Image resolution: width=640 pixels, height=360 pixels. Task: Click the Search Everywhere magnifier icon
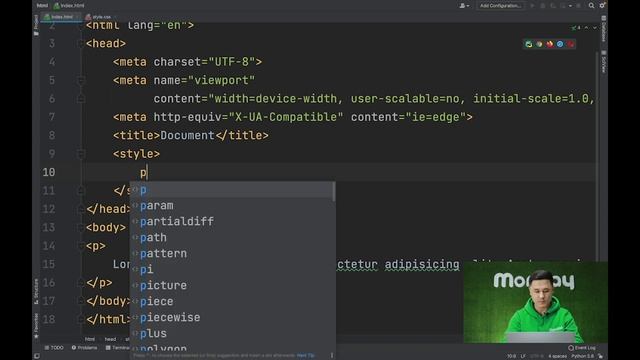(x=591, y=6)
